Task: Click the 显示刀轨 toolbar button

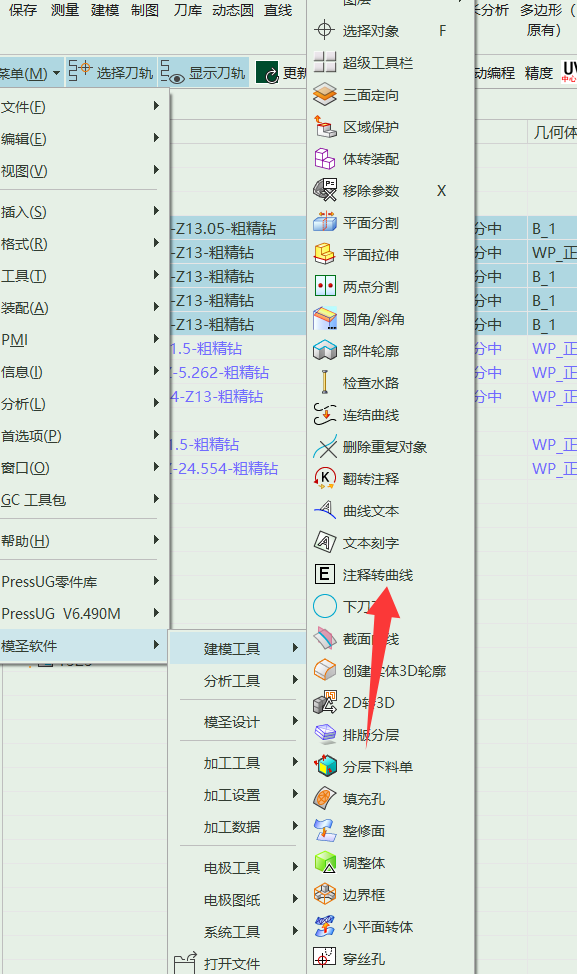Action: point(203,73)
